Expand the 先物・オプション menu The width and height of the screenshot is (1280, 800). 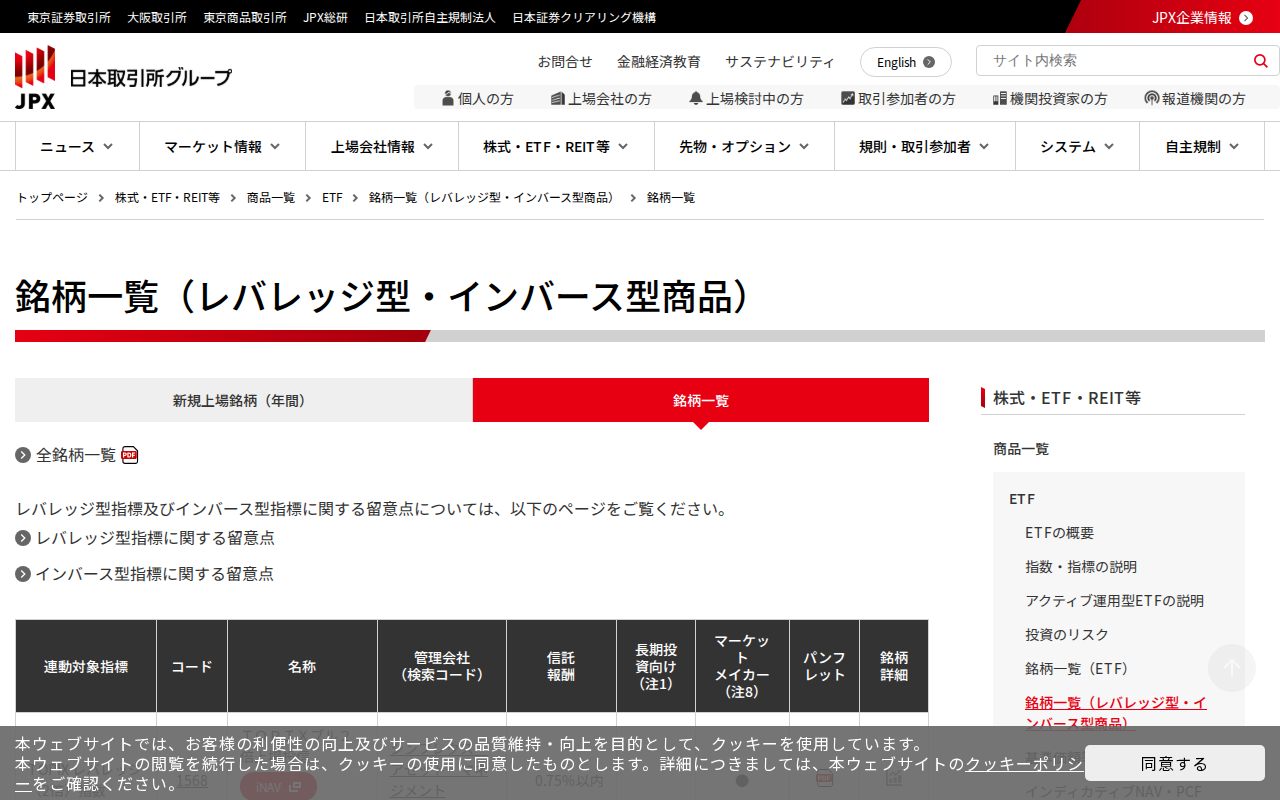[744, 147]
